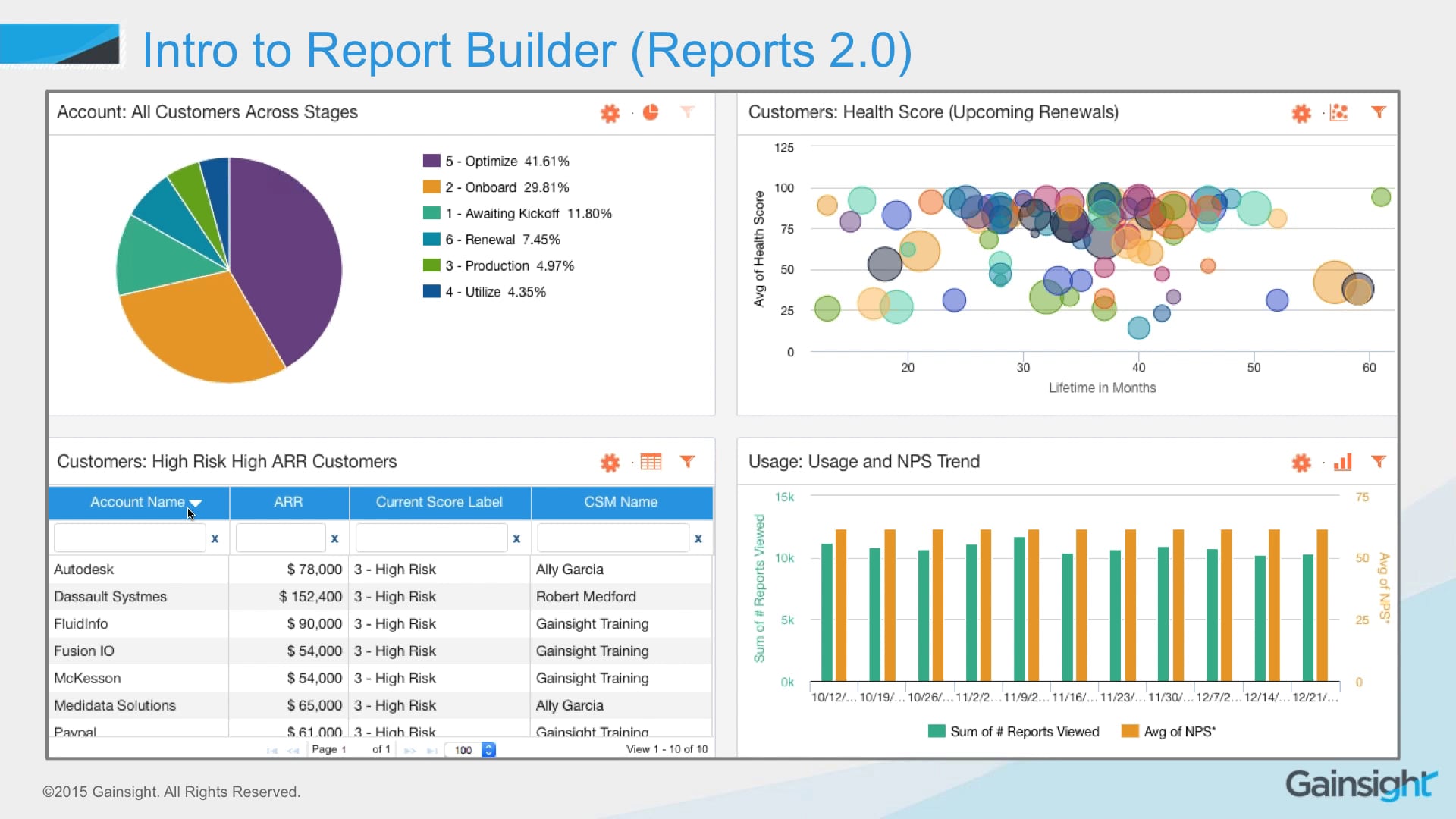Click CSM name Robert Medford

(x=586, y=597)
